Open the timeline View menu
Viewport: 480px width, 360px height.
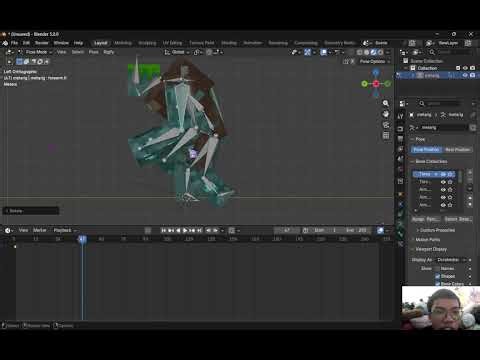(23, 230)
